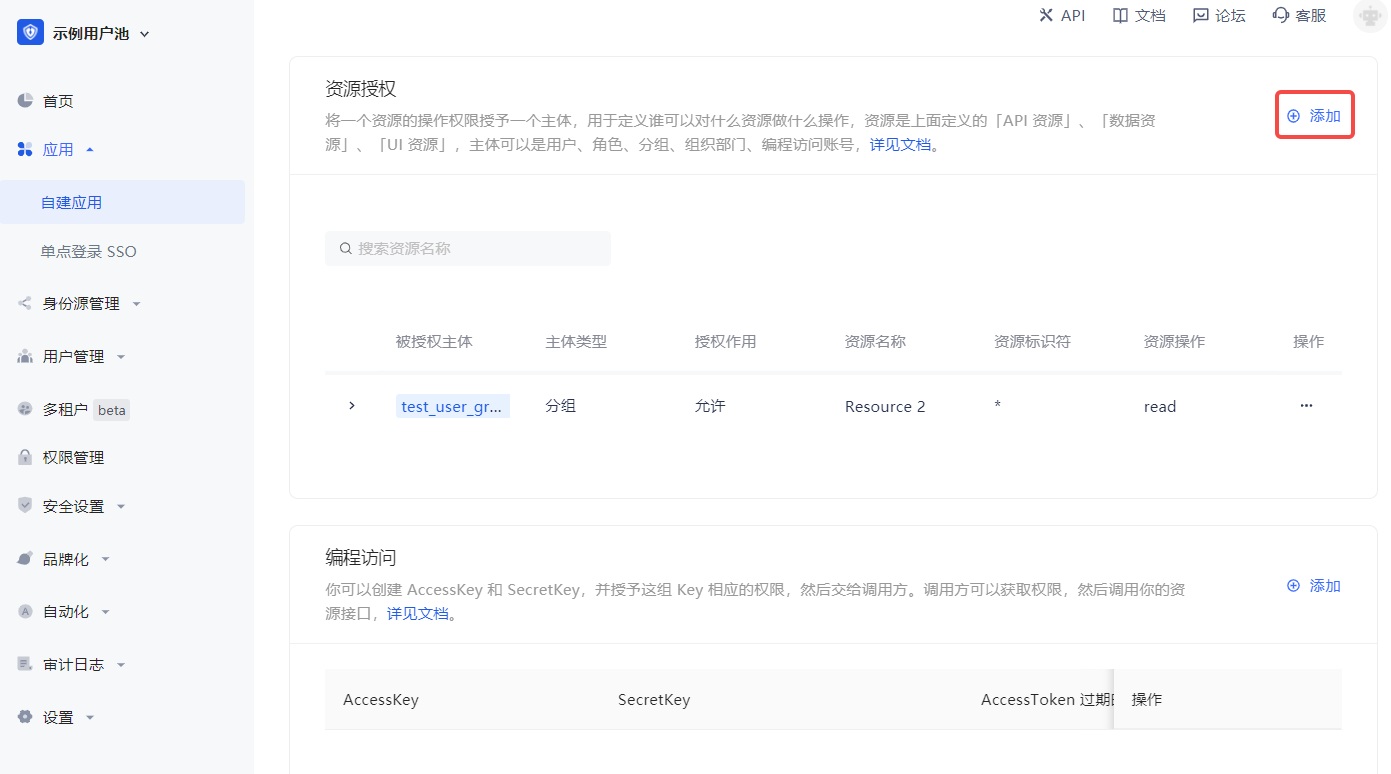Viewport: 1391px width, 774px height.
Task: Select 自建应用 in the sidebar
Action: (71, 202)
